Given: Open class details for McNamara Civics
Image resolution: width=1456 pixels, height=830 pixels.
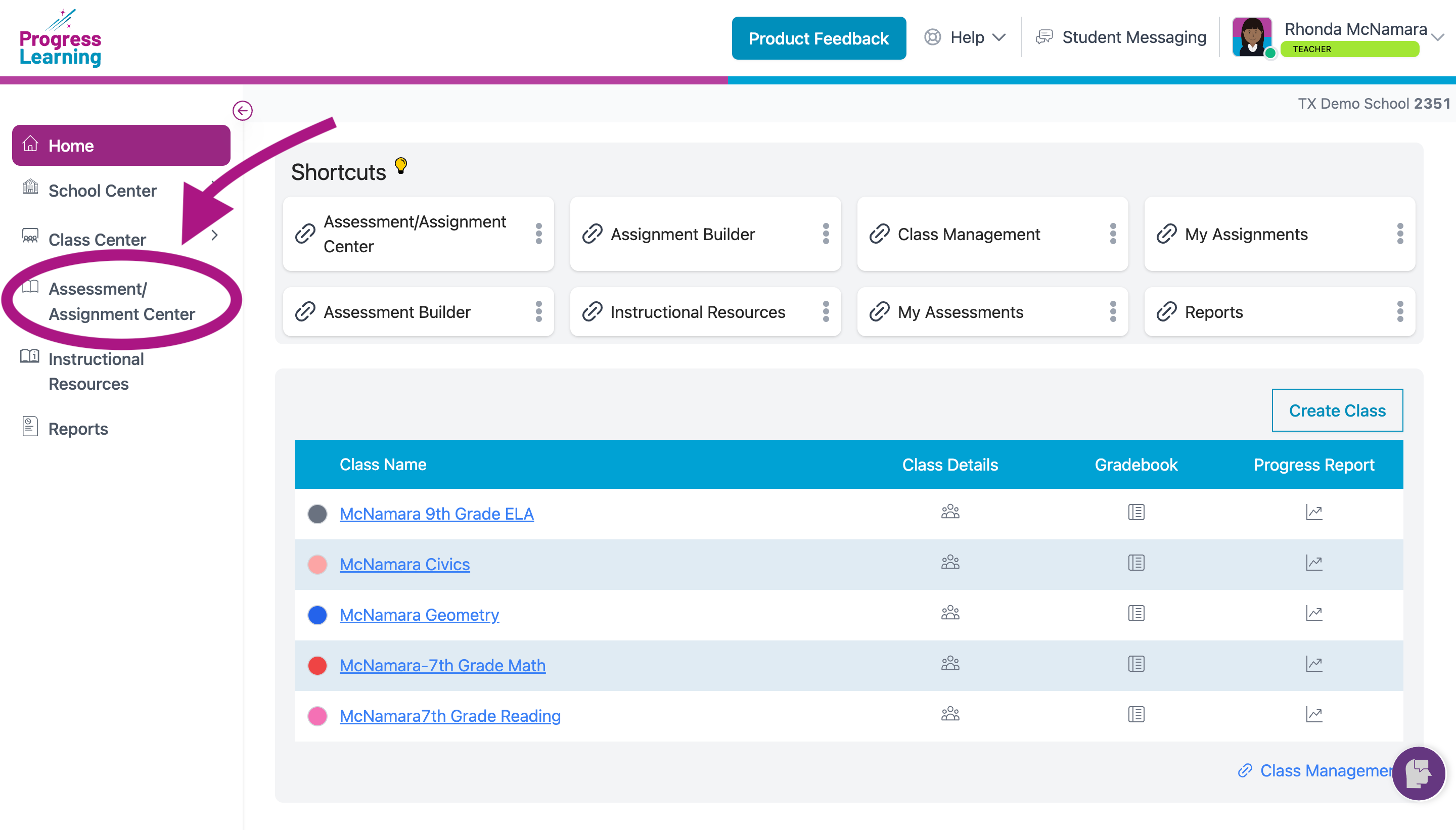Looking at the screenshot, I should click(x=950, y=563).
